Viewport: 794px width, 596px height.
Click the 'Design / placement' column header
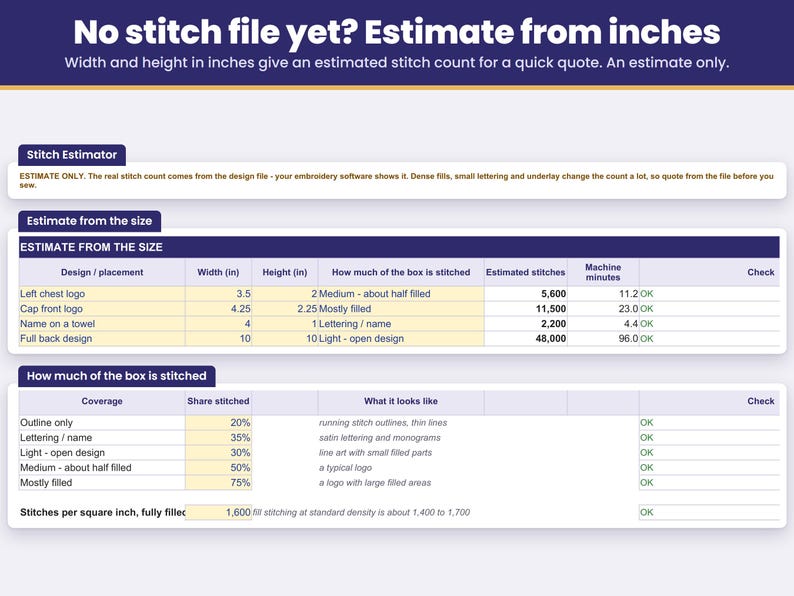[102, 272]
